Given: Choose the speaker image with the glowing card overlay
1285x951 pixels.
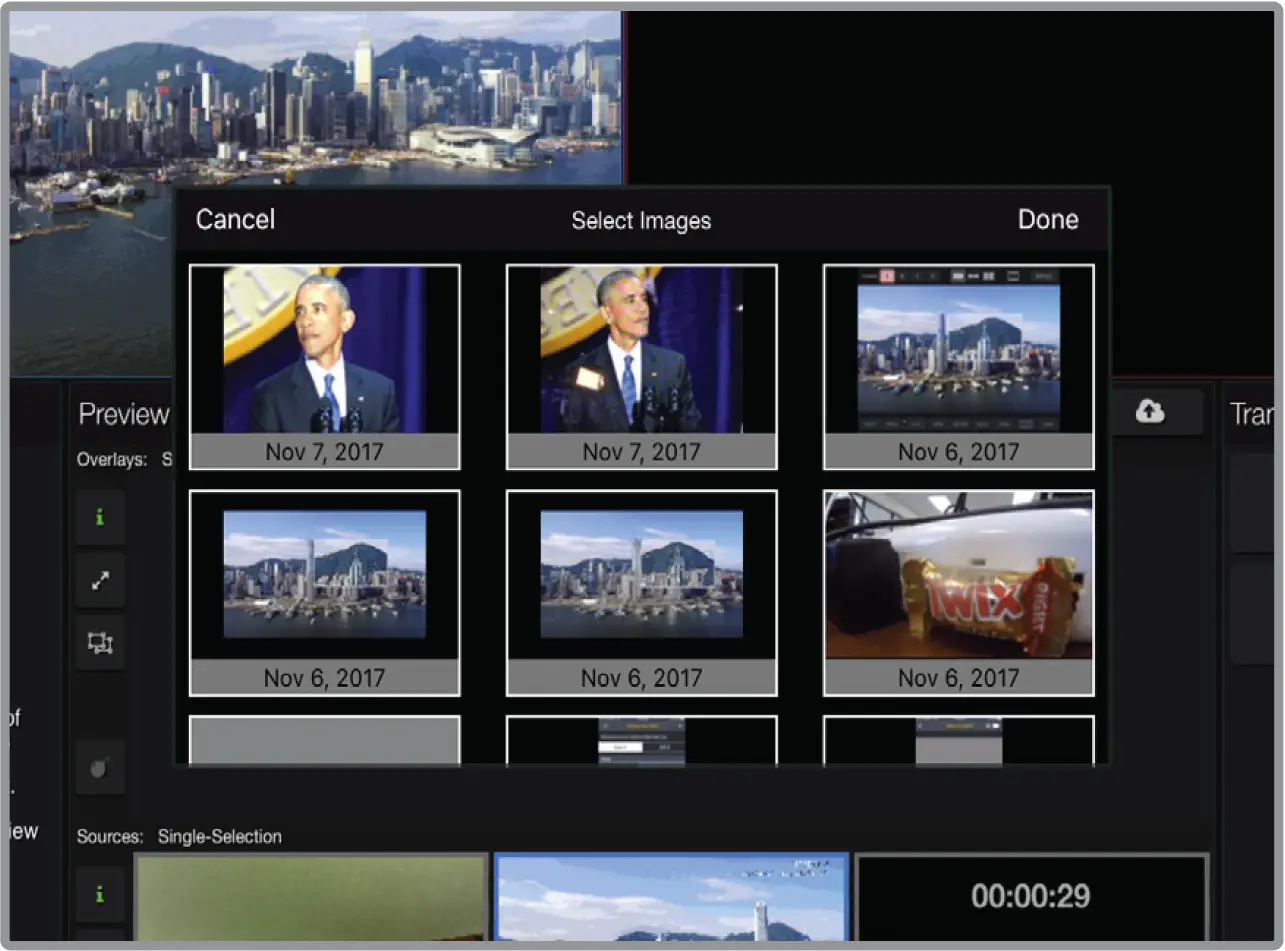Looking at the screenshot, I should click(x=641, y=367).
